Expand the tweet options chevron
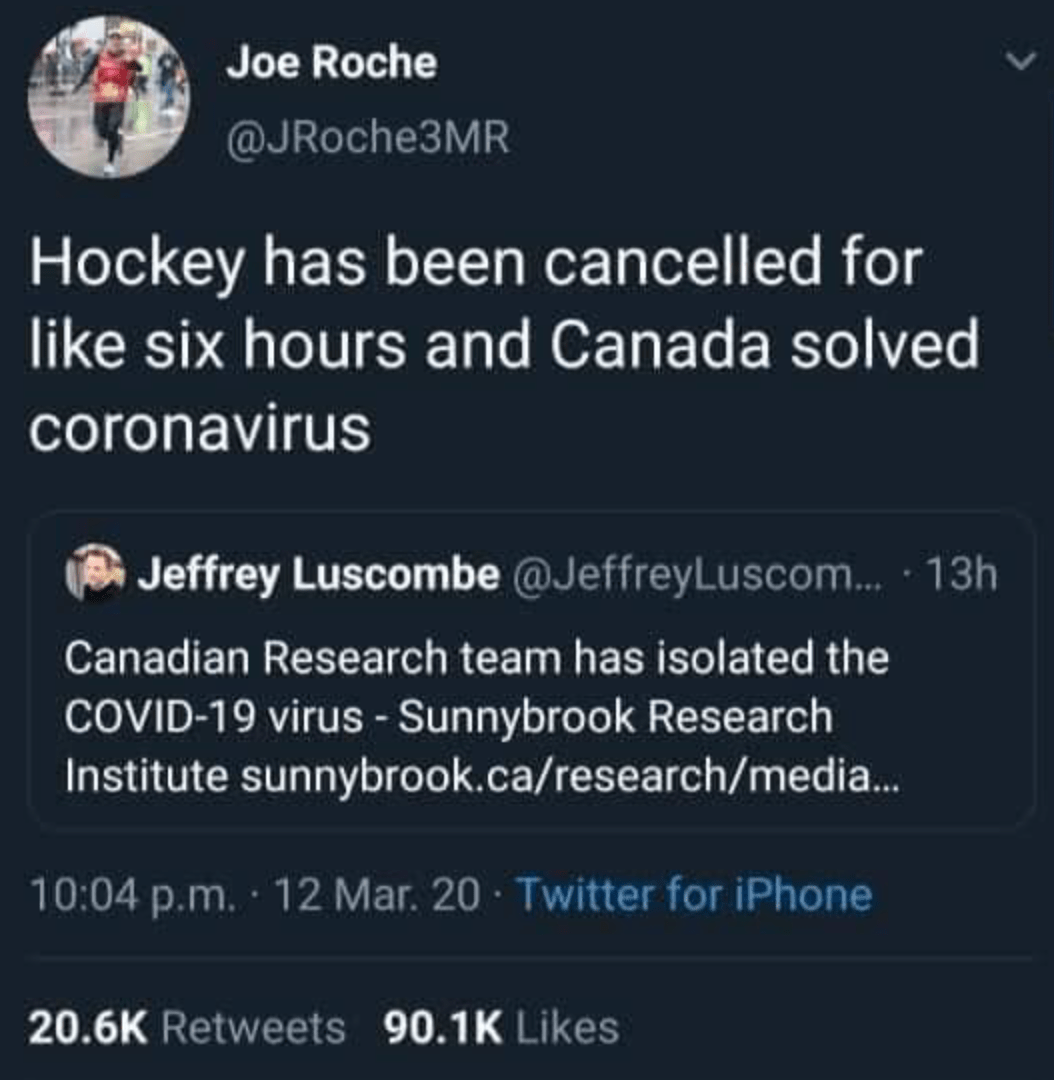The width and height of the screenshot is (1054, 1080). click(x=1019, y=63)
